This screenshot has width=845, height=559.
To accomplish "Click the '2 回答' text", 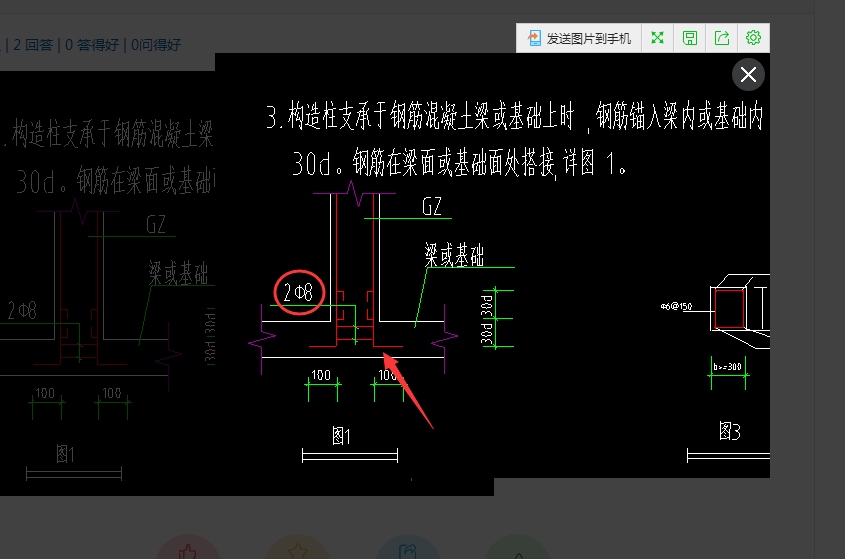I will coord(33,45).
